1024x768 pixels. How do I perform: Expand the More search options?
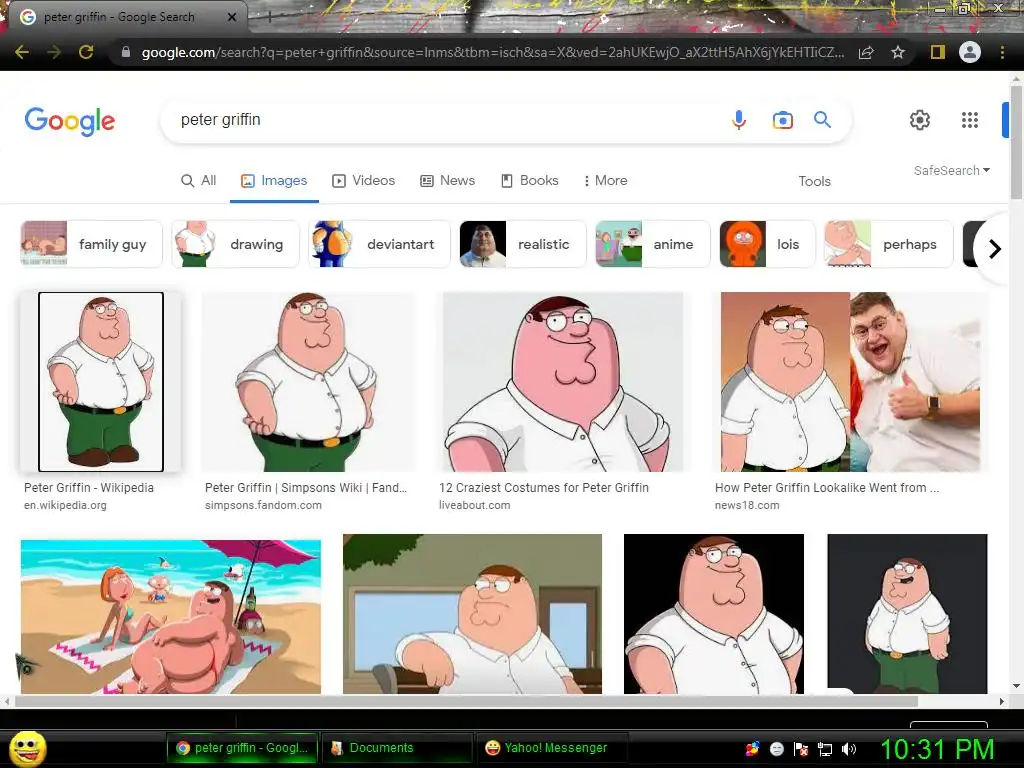605,181
